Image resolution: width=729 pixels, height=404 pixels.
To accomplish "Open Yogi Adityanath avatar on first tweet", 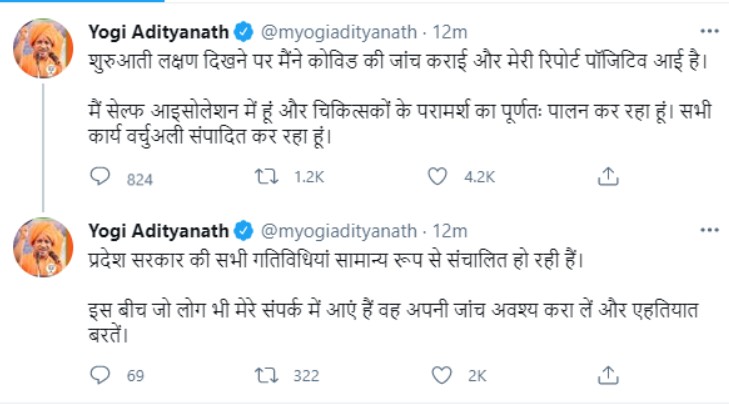I will point(43,48).
